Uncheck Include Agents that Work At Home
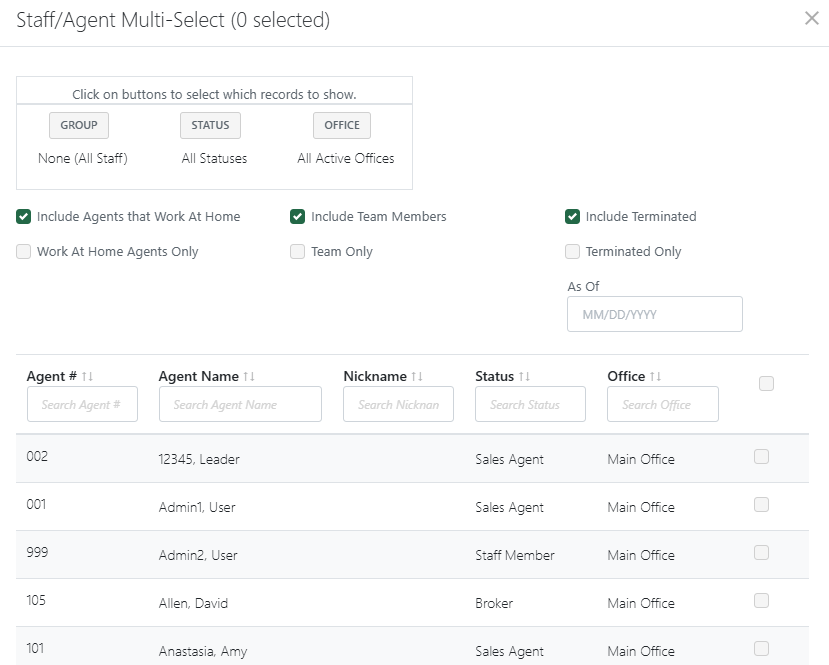This screenshot has width=829, height=665. 23,216
